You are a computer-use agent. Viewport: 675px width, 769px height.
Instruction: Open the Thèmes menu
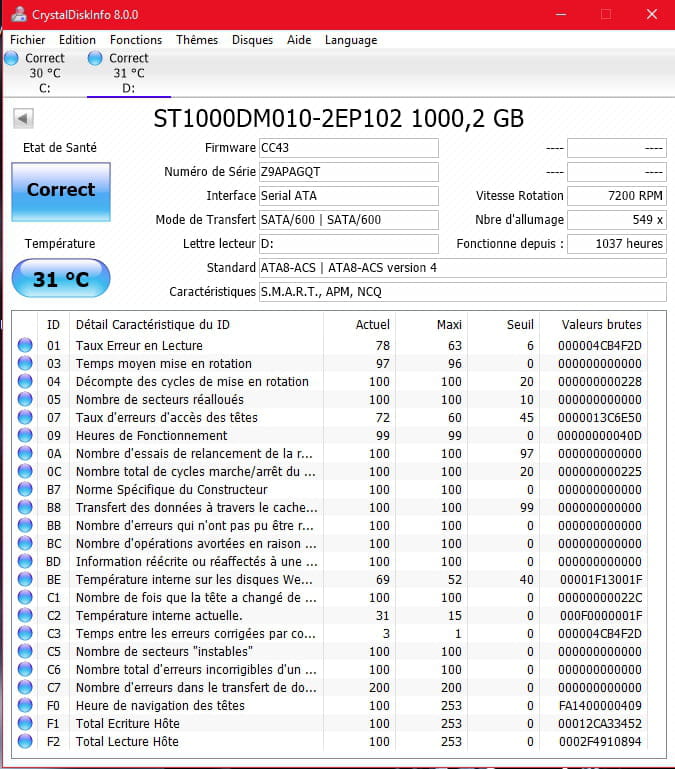click(197, 40)
